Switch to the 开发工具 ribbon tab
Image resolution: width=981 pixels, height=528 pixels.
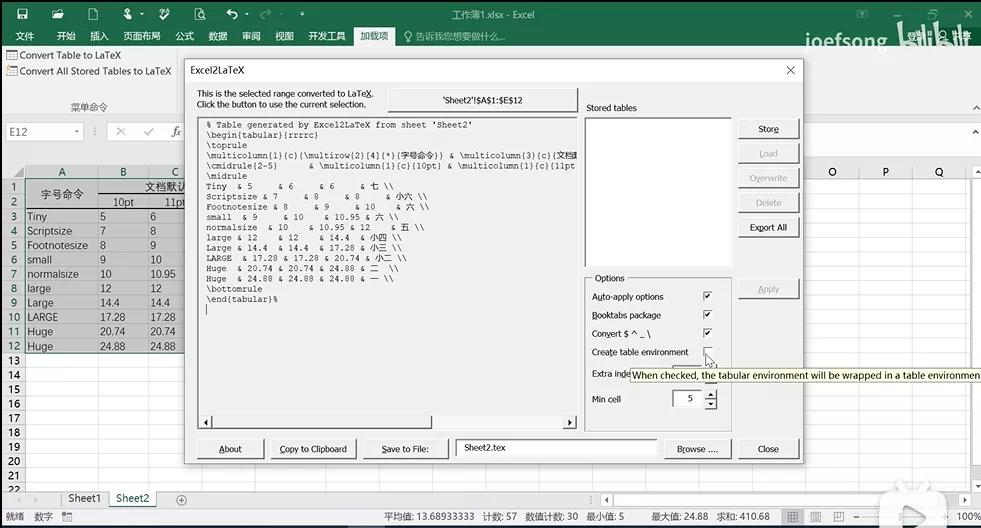point(327,36)
